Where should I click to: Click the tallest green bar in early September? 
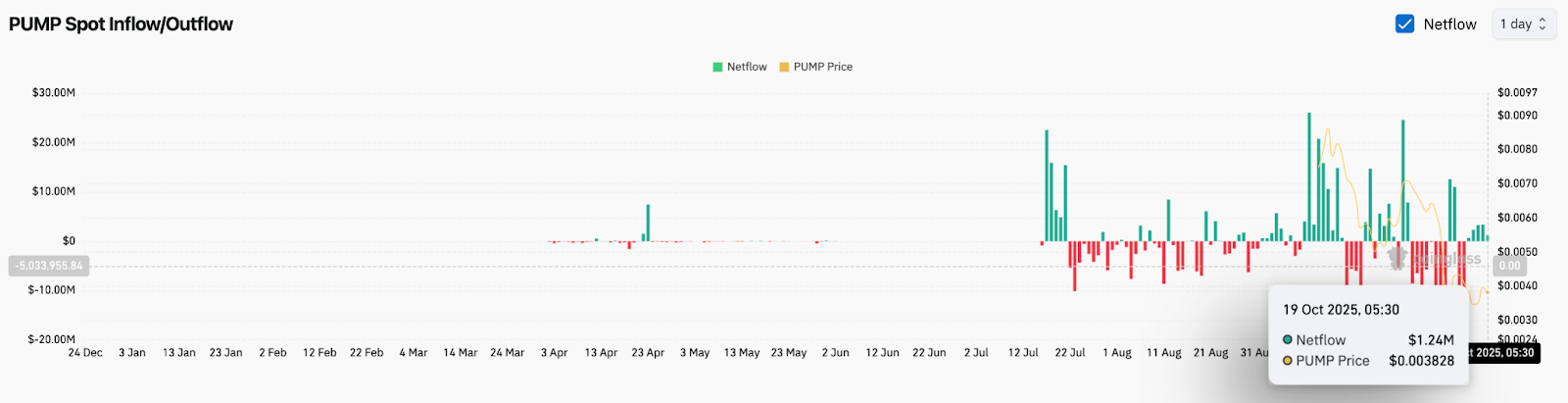(x=1309, y=176)
